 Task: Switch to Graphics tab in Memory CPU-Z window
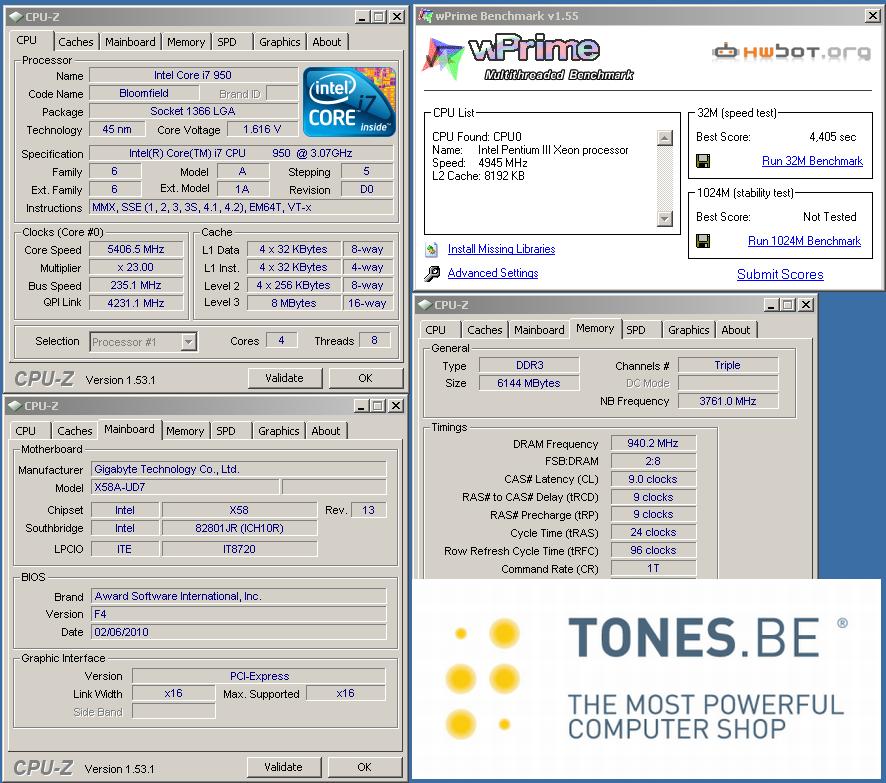(x=689, y=330)
